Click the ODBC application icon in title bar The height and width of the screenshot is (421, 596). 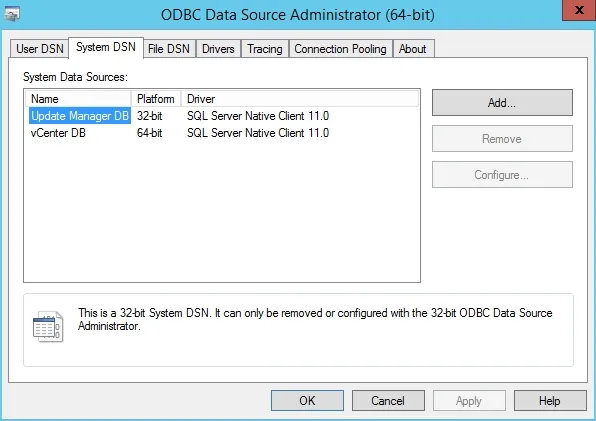click(12, 14)
